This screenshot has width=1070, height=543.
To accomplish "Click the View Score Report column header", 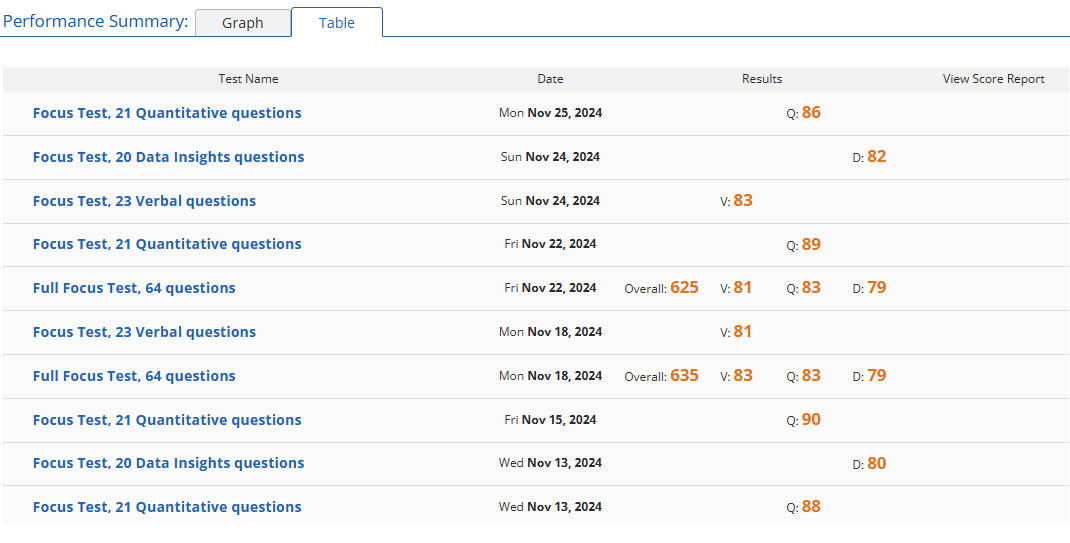I will [993, 79].
